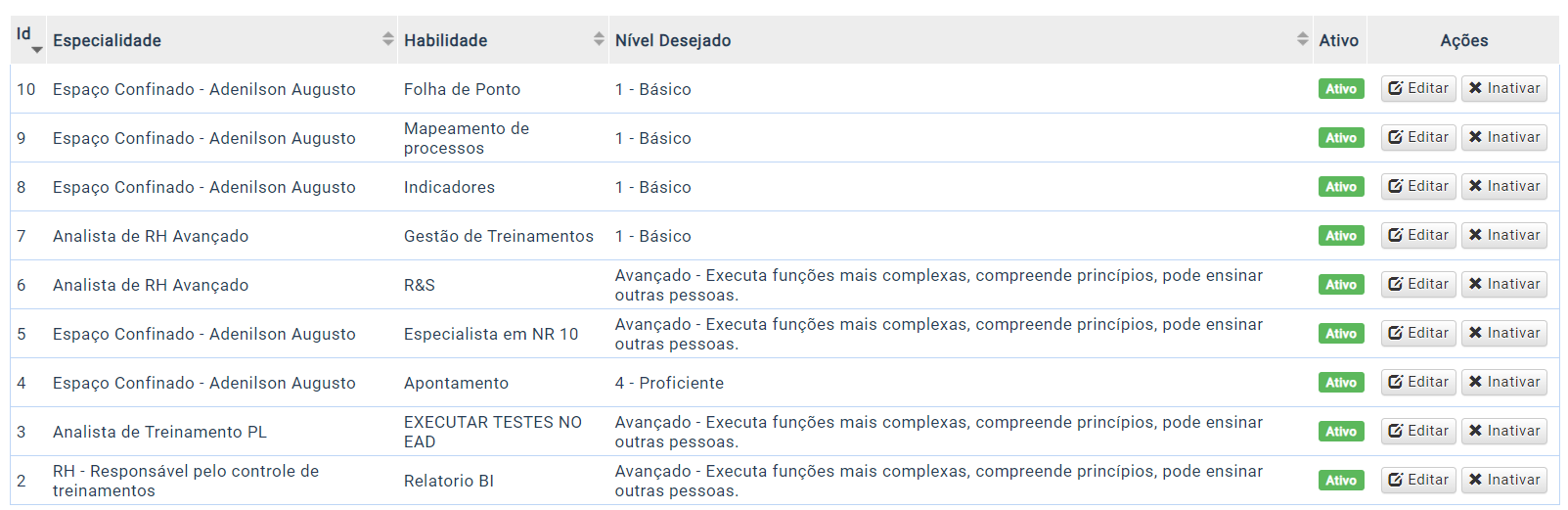Inactivate the Mapeamento de processos row
Screen dimensions: 1568x510
[1504, 137]
